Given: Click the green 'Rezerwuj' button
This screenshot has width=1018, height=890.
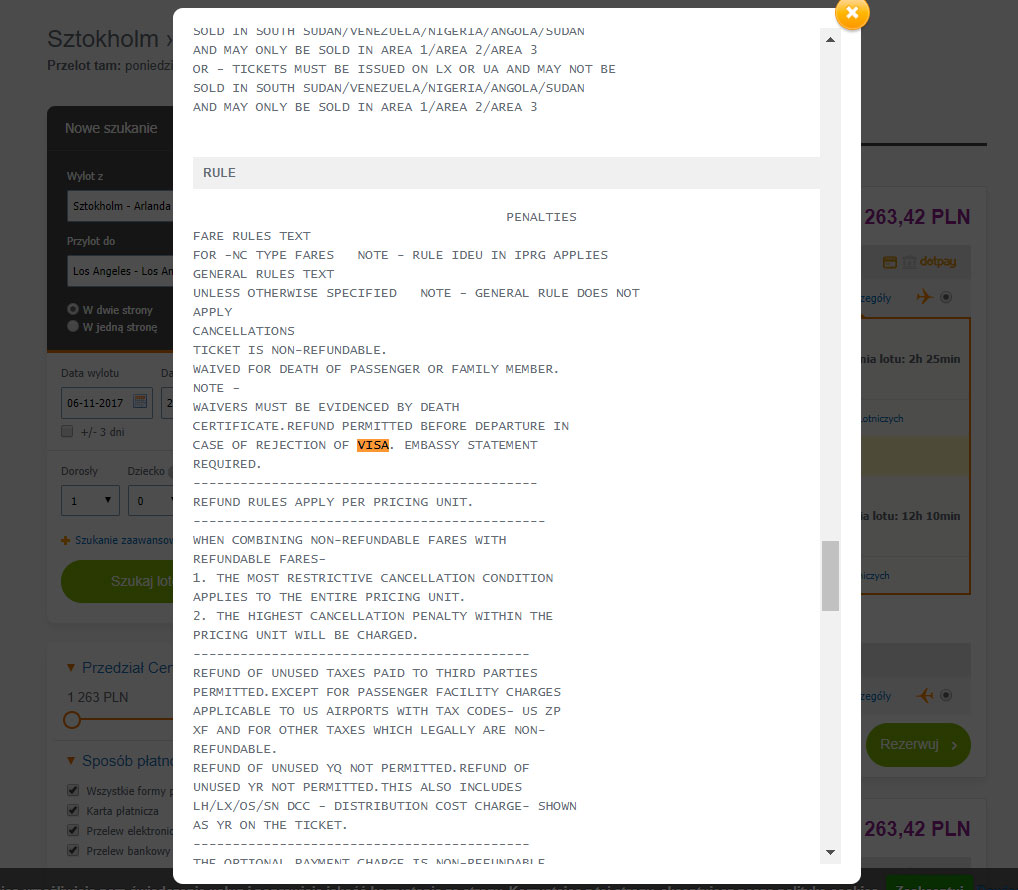Looking at the screenshot, I should coord(918,745).
